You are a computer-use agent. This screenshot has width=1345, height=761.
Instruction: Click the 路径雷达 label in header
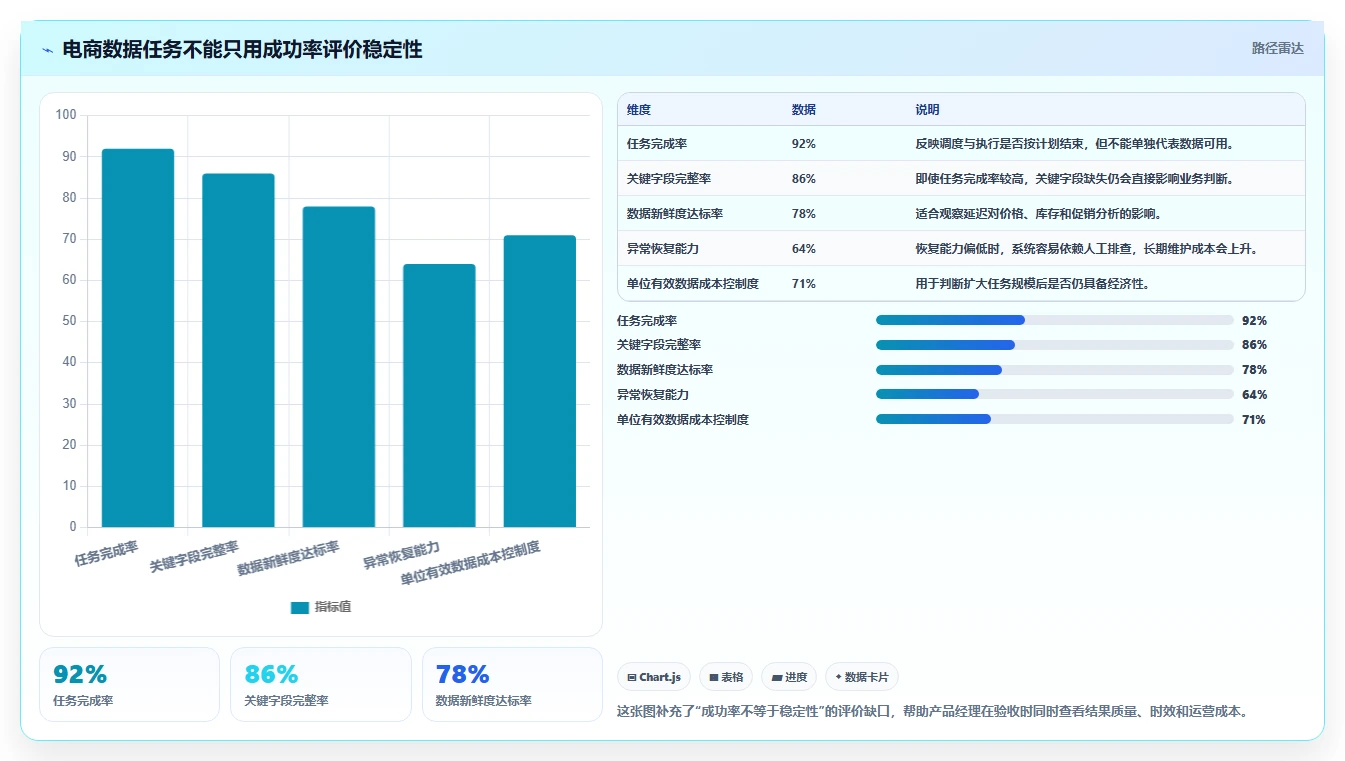point(1278,48)
